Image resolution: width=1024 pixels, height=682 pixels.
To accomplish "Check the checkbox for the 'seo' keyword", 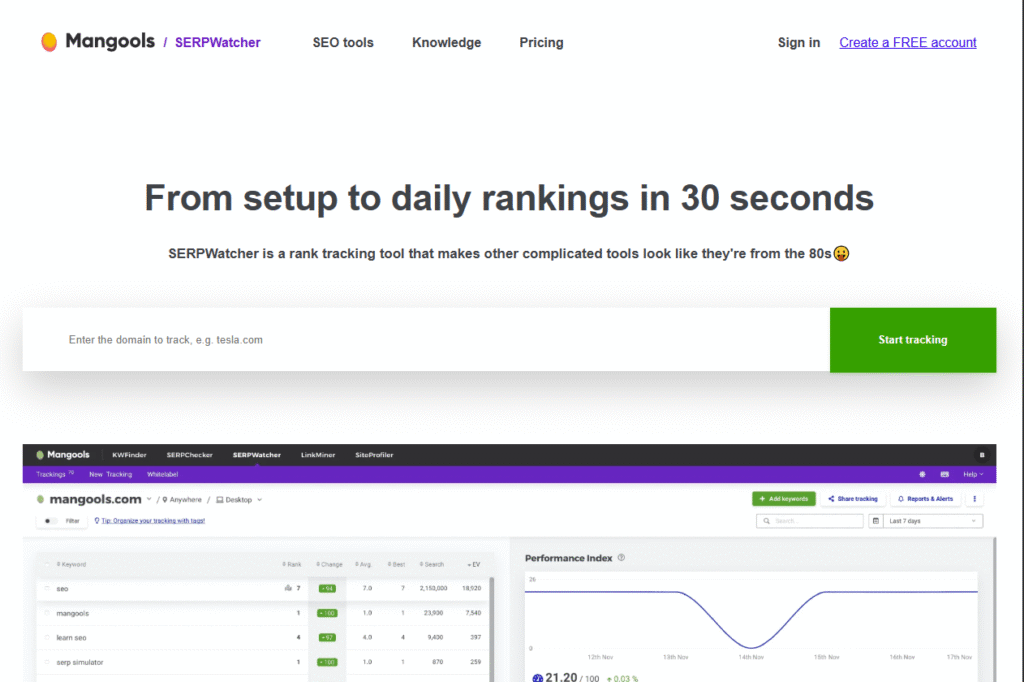I will [x=46, y=588].
